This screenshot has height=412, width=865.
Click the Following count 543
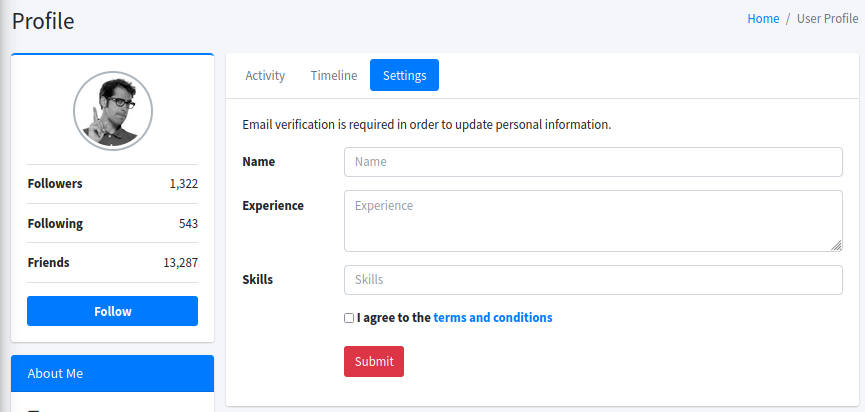point(188,223)
